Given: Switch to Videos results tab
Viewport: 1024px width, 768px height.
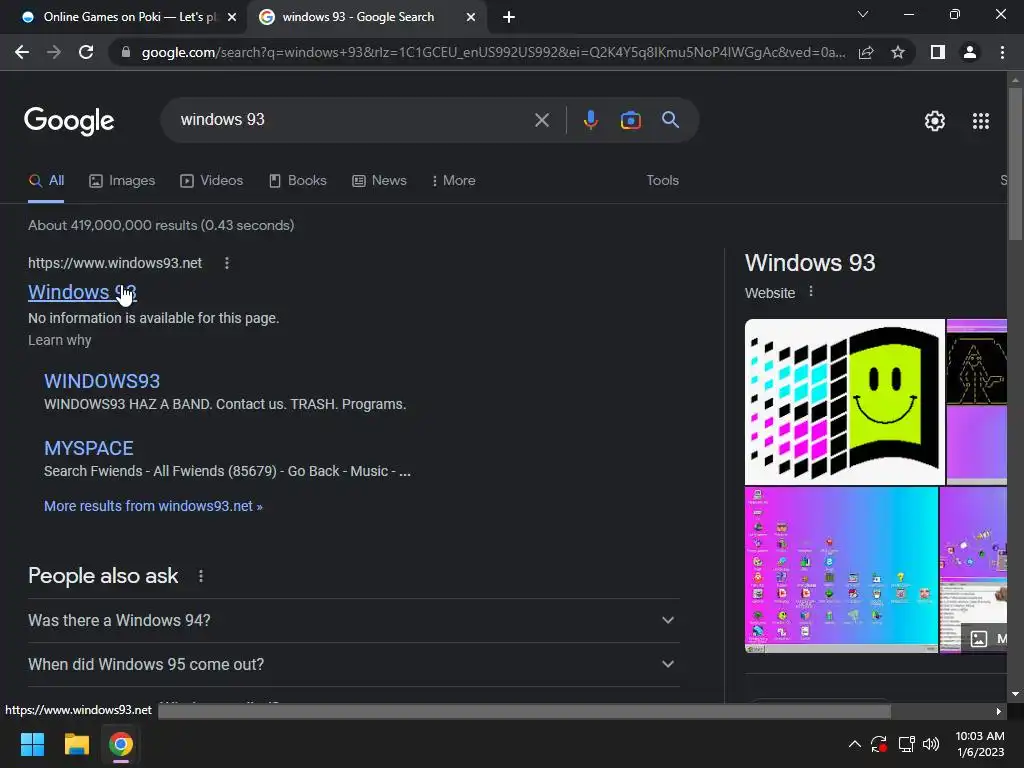Looking at the screenshot, I should coord(212,180).
